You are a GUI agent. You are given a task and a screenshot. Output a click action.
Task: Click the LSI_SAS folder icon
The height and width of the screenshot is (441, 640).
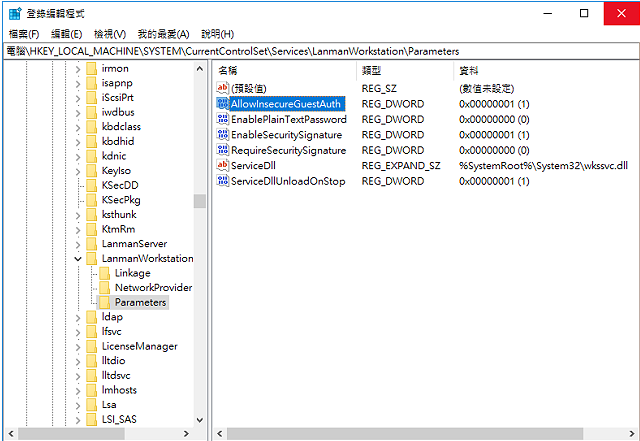(x=92, y=419)
